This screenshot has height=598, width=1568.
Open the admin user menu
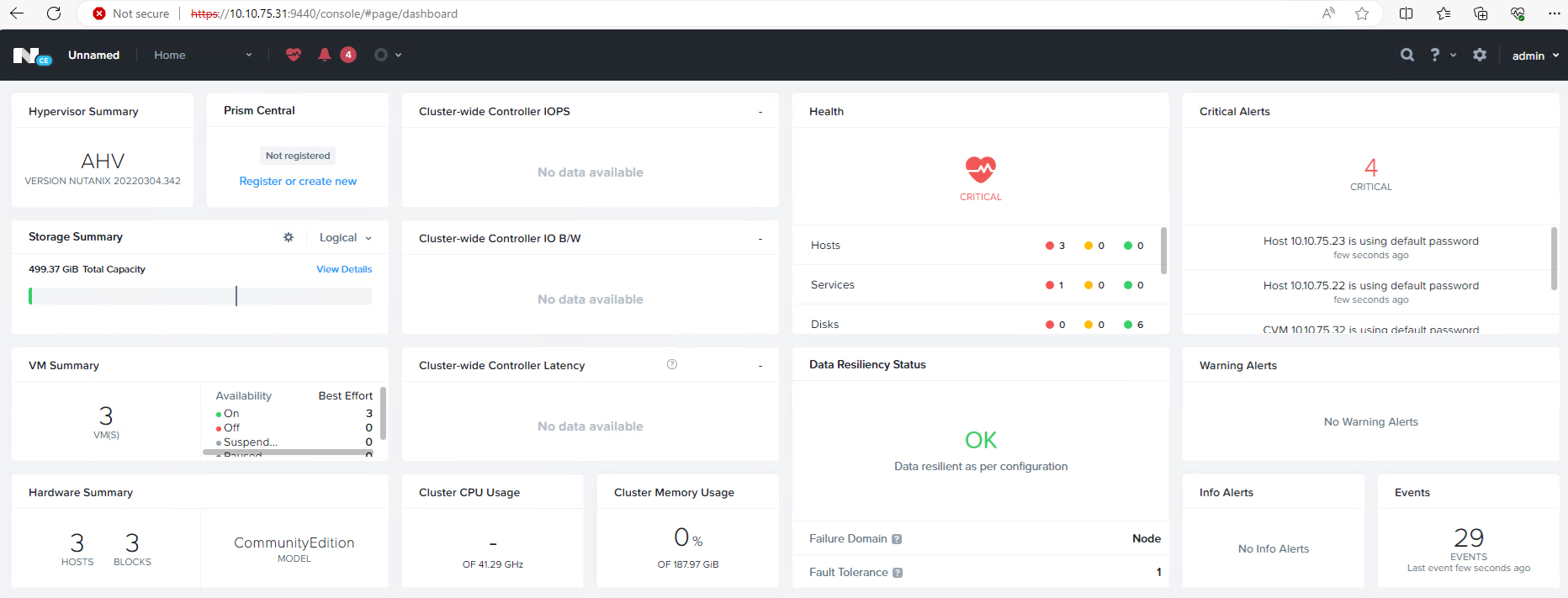[x=1535, y=56]
